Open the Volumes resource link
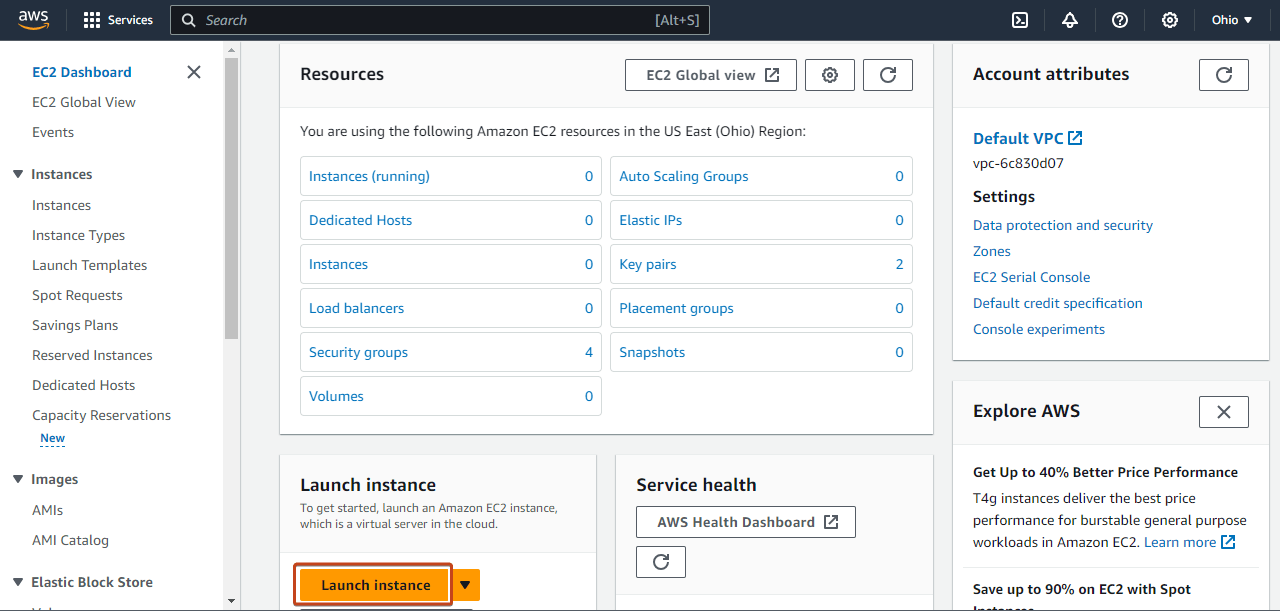Image resolution: width=1280 pixels, height=611 pixels. 336,396
